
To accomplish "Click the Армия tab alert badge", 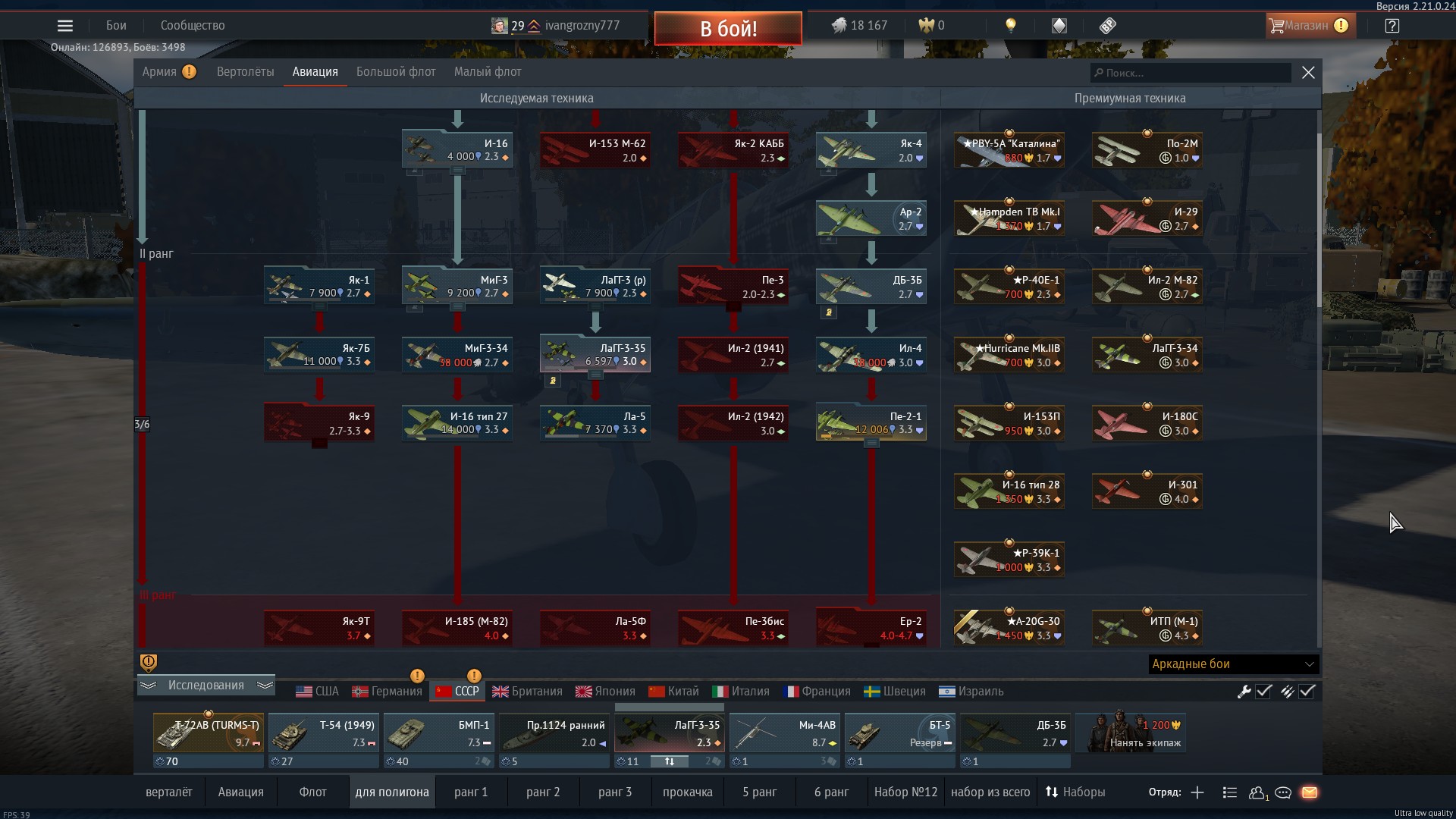I will pos(190,72).
